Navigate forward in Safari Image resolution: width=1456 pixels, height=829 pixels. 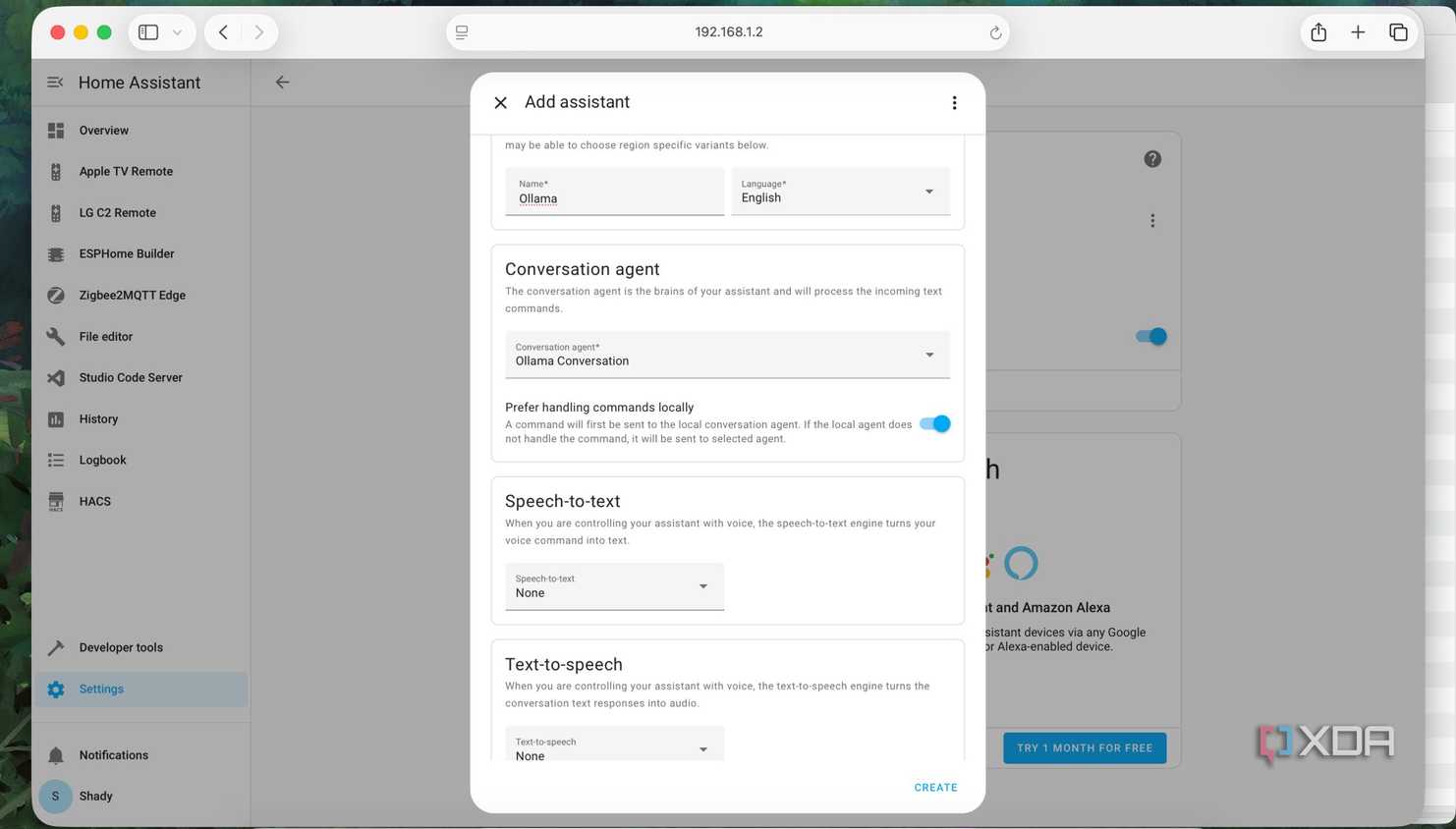point(259,32)
